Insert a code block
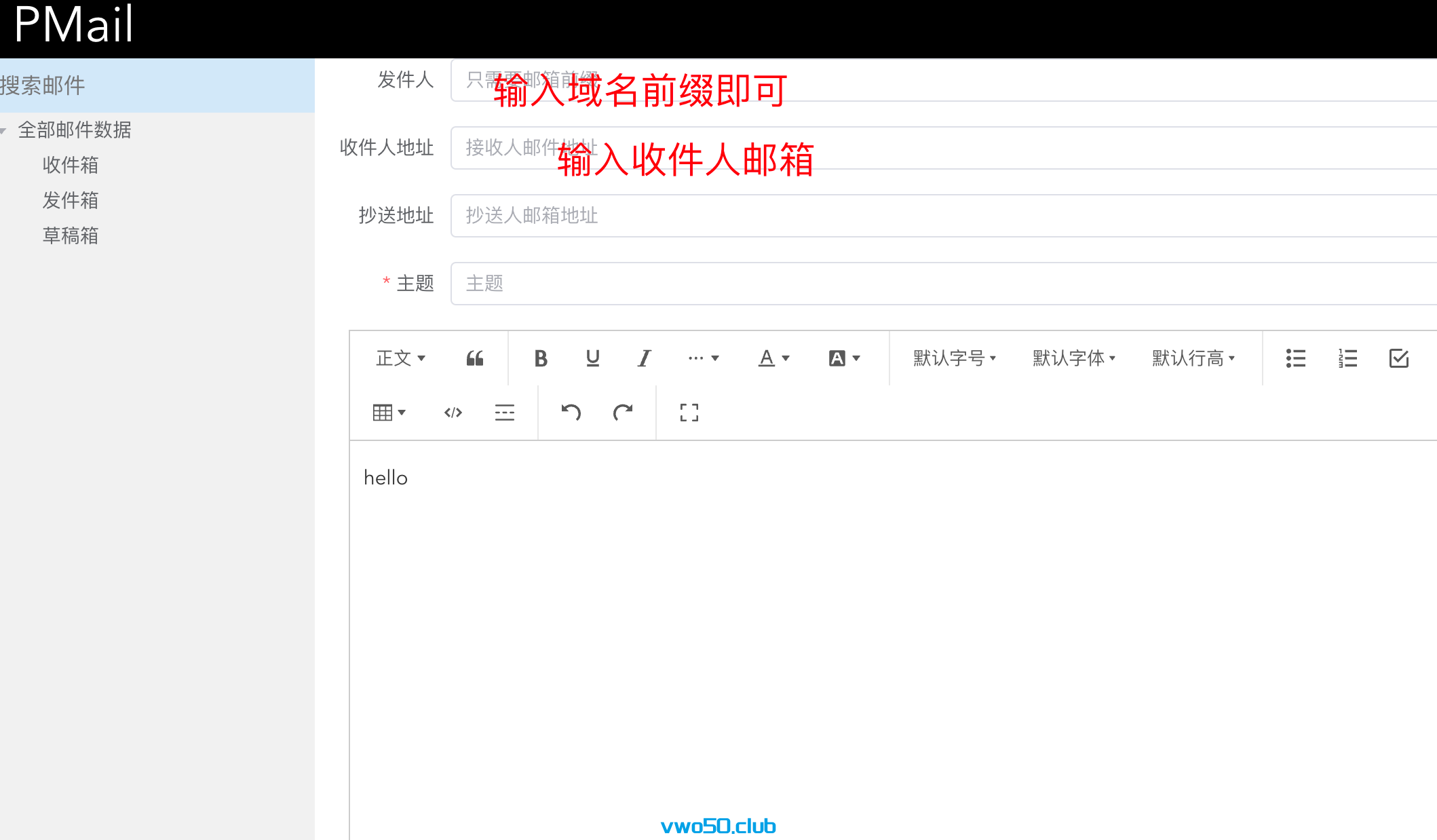The width and height of the screenshot is (1437, 840). tap(453, 413)
